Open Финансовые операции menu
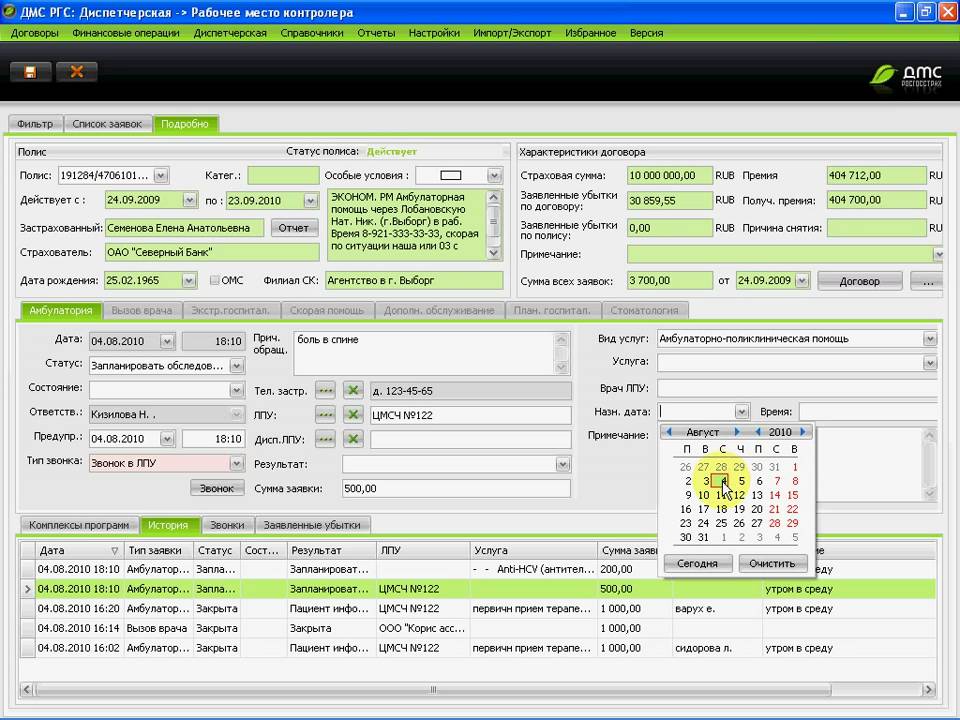 coord(126,33)
